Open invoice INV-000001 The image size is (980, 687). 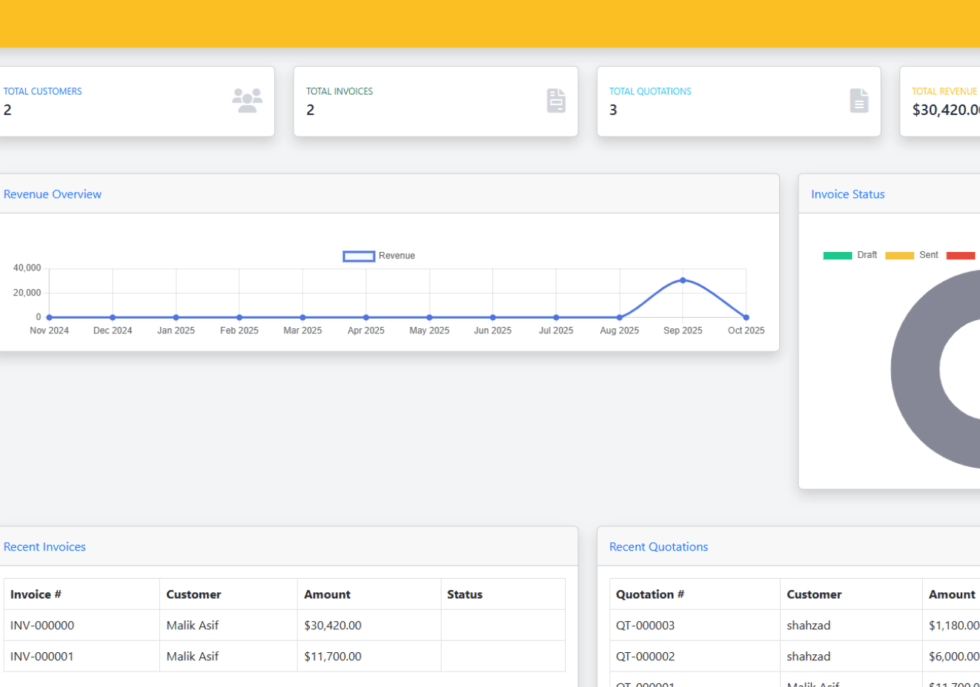[42, 657]
